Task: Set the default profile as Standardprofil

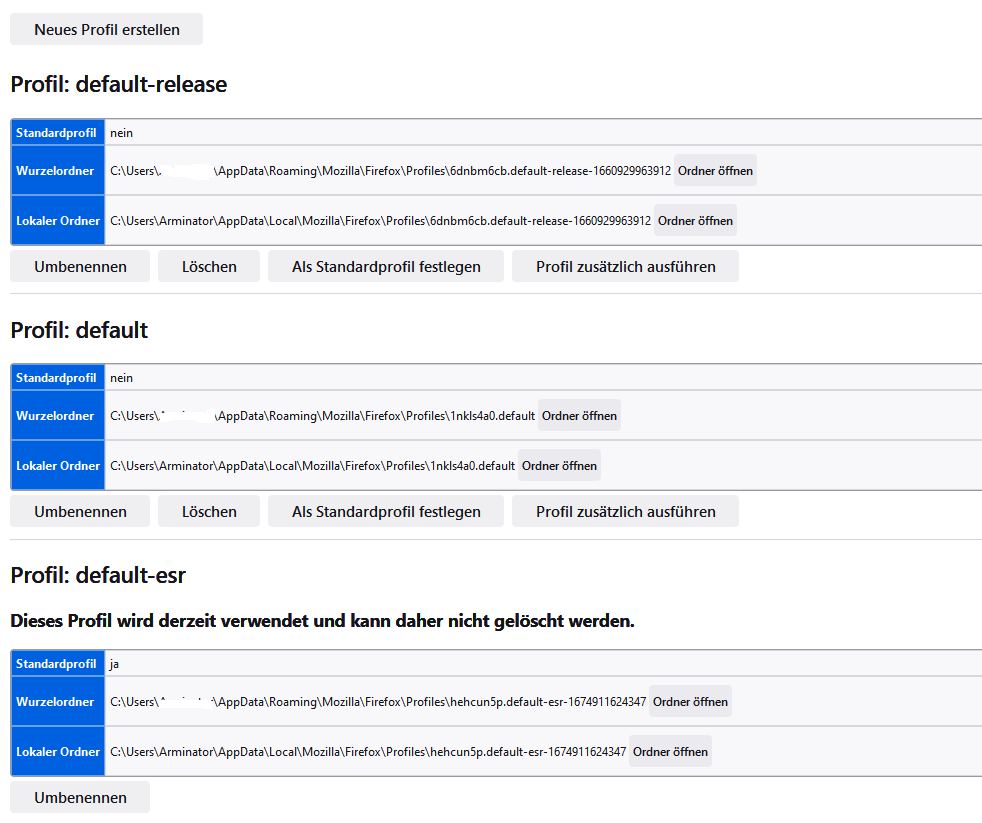Action: click(x=386, y=511)
